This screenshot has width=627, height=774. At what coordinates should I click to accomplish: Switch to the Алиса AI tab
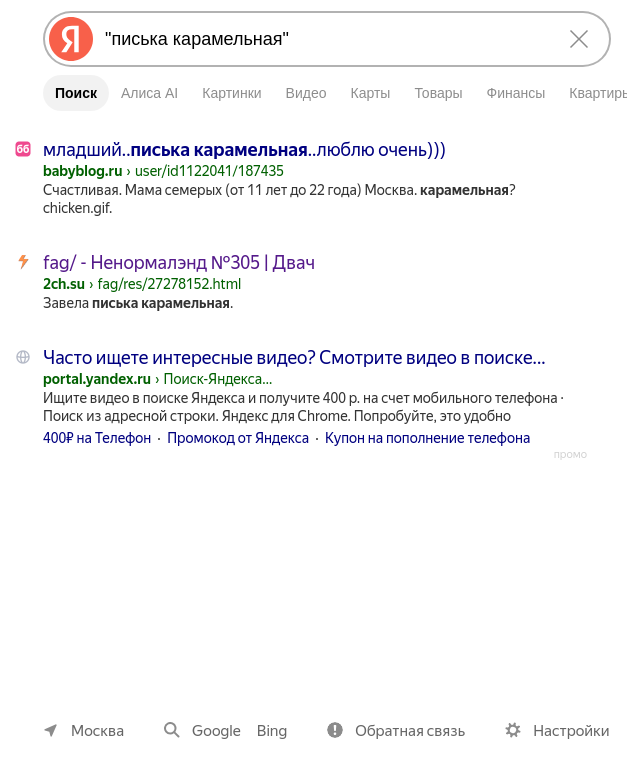coord(149,93)
